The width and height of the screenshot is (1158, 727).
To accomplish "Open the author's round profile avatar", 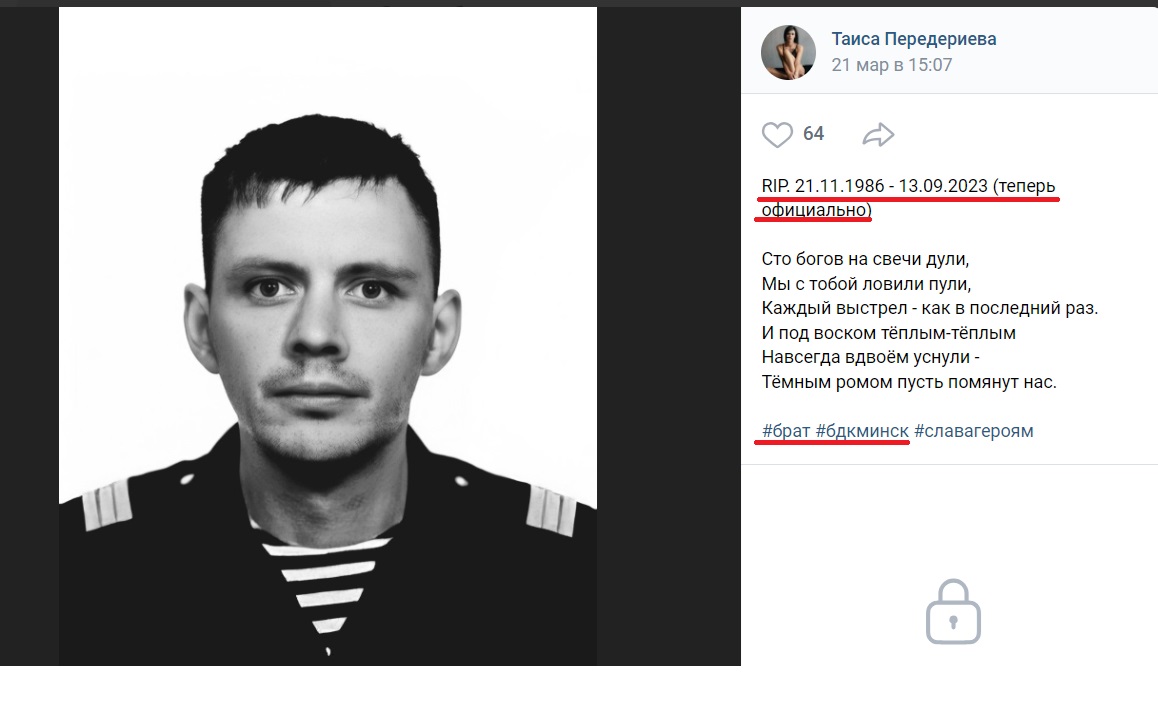I will [x=788, y=53].
